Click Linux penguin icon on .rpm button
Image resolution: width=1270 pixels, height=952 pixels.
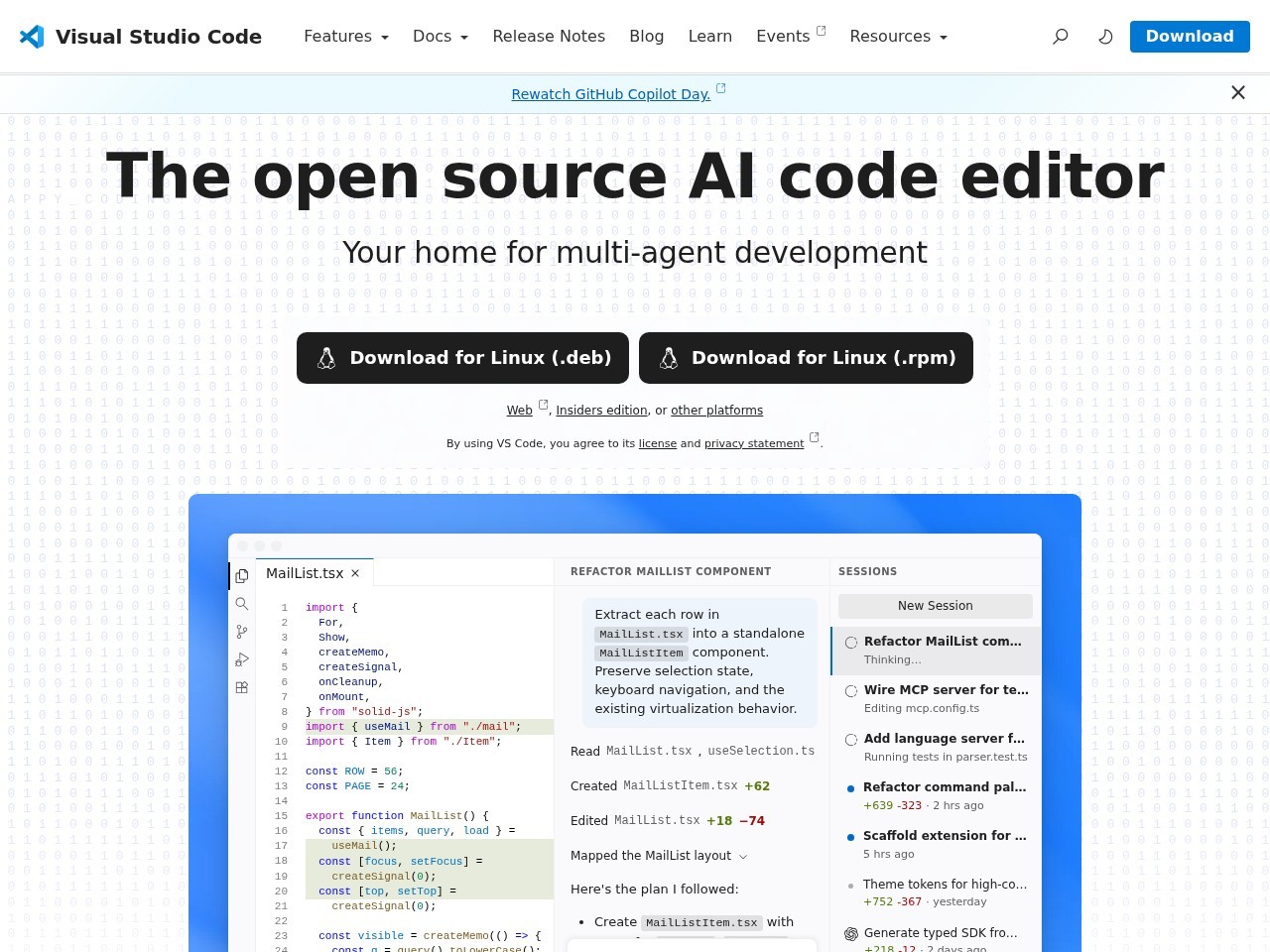click(x=669, y=358)
